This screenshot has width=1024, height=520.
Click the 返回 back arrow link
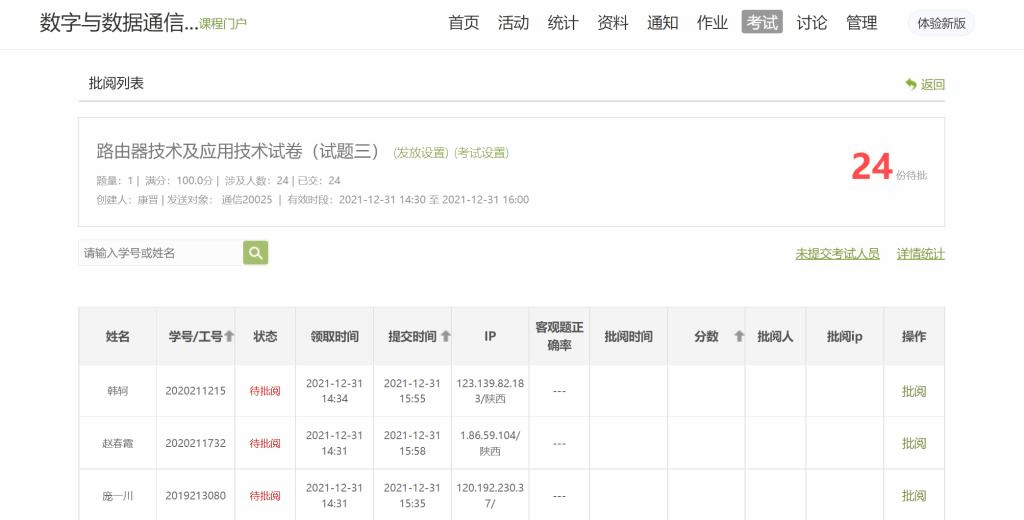click(x=925, y=85)
